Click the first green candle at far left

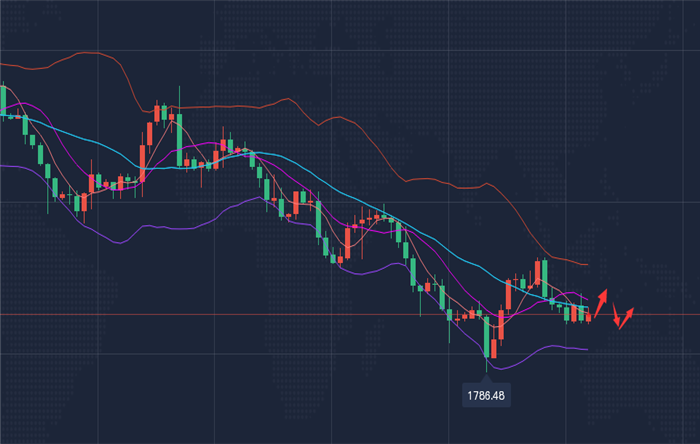click(4, 100)
